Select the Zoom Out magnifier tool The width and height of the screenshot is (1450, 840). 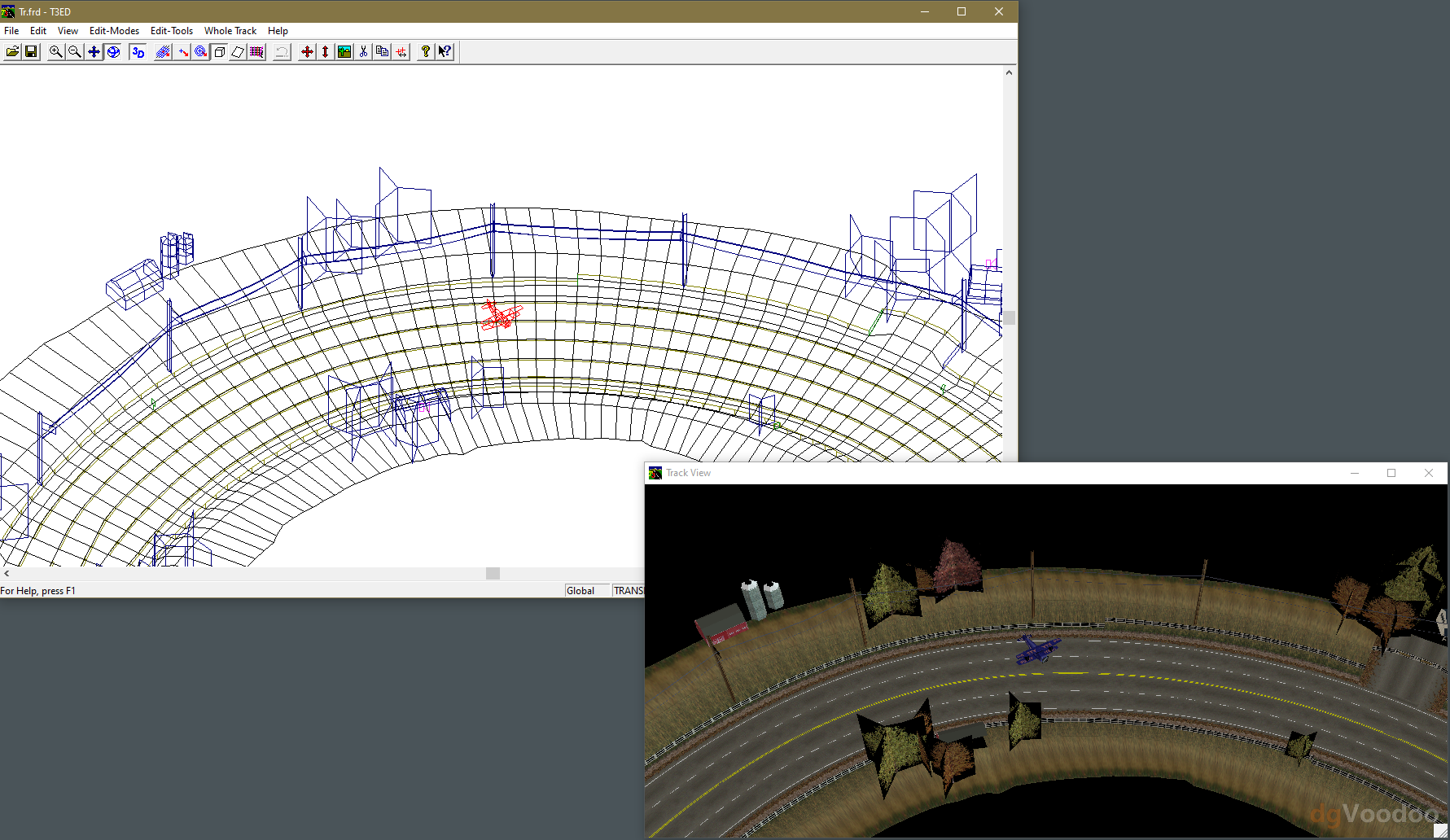point(75,52)
